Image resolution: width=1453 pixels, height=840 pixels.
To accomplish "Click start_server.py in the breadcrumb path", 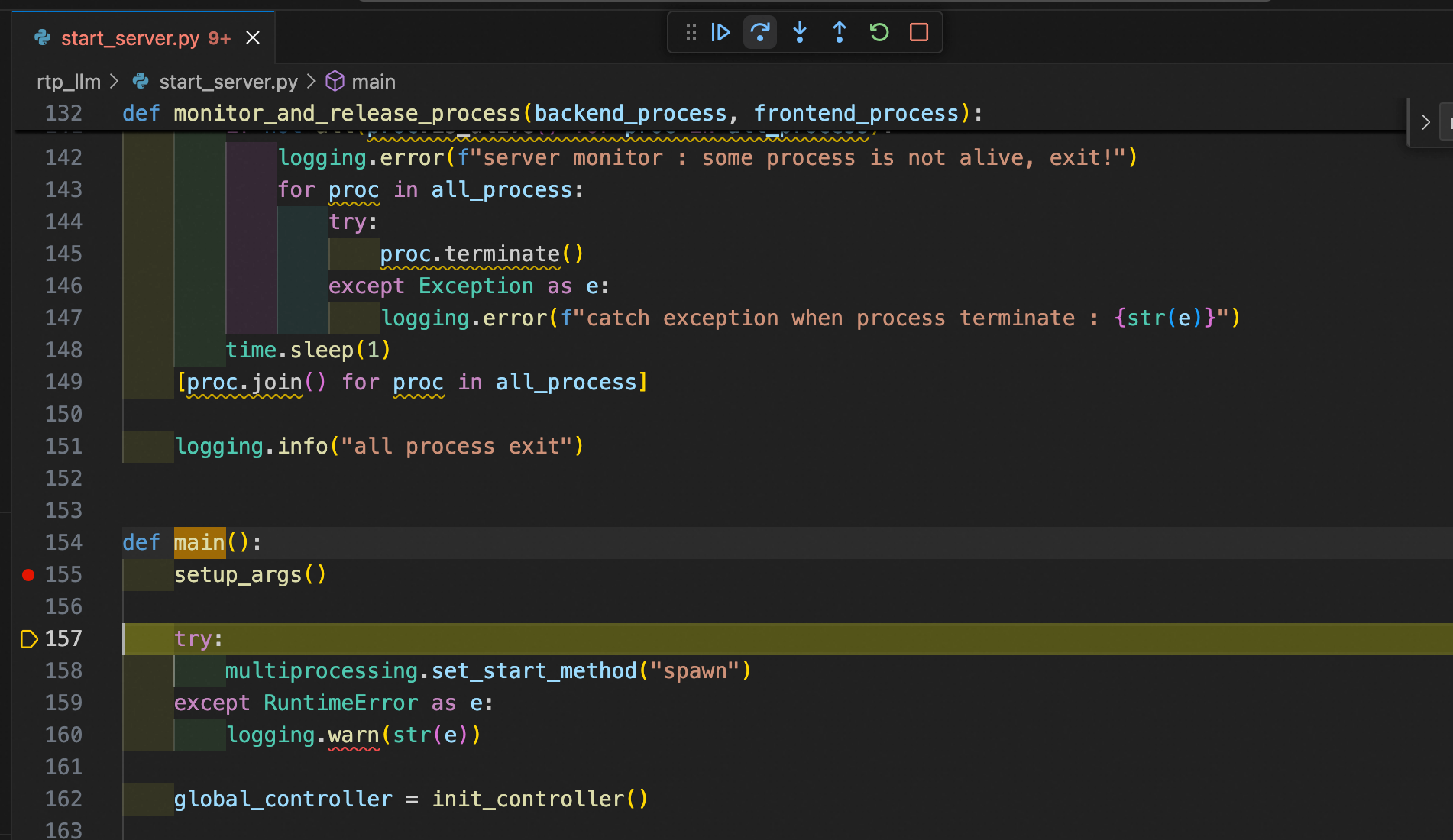I will pos(228,82).
